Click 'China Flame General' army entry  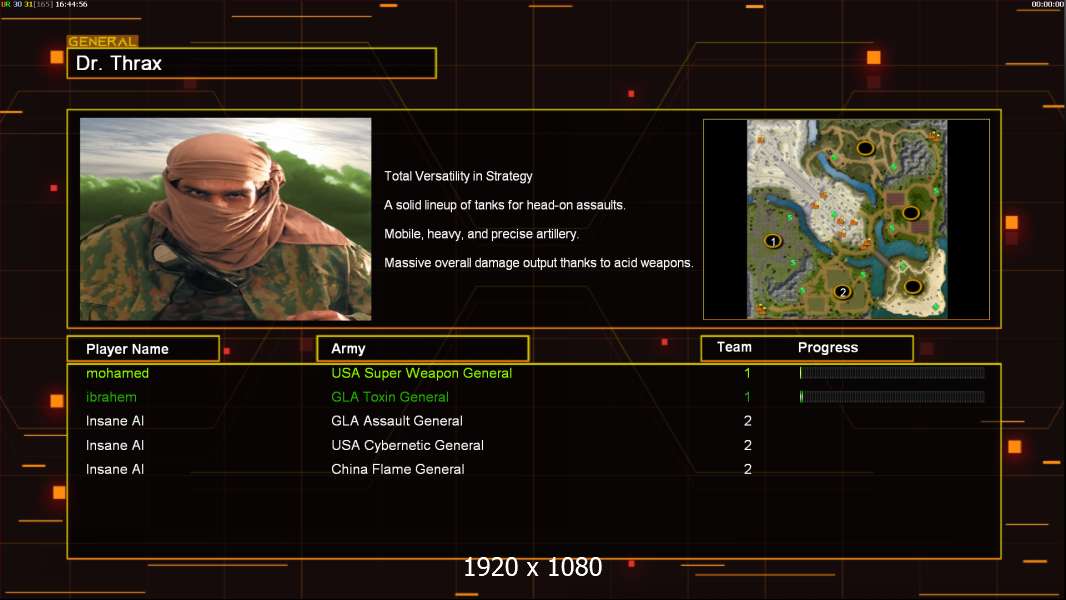398,469
